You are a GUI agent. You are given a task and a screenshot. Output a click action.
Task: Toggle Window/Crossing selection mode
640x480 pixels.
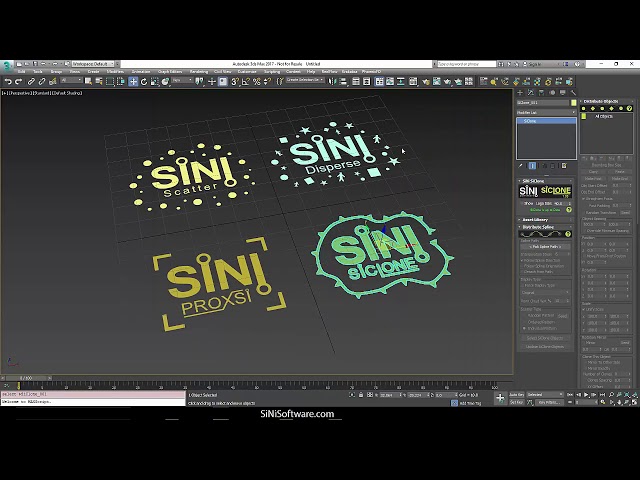click(x=121, y=82)
